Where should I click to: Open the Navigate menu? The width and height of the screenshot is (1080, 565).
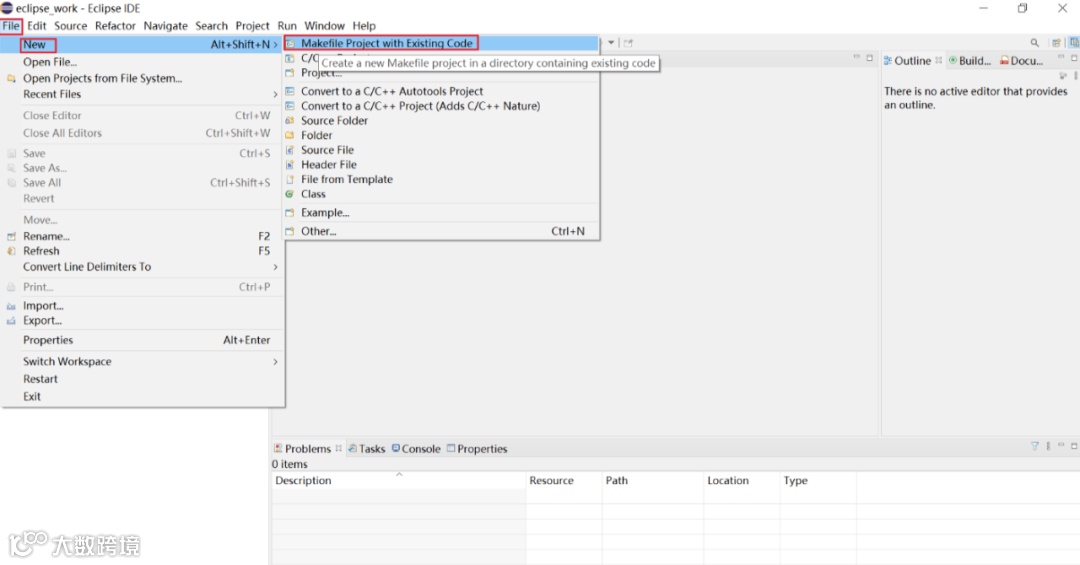click(x=165, y=26)
